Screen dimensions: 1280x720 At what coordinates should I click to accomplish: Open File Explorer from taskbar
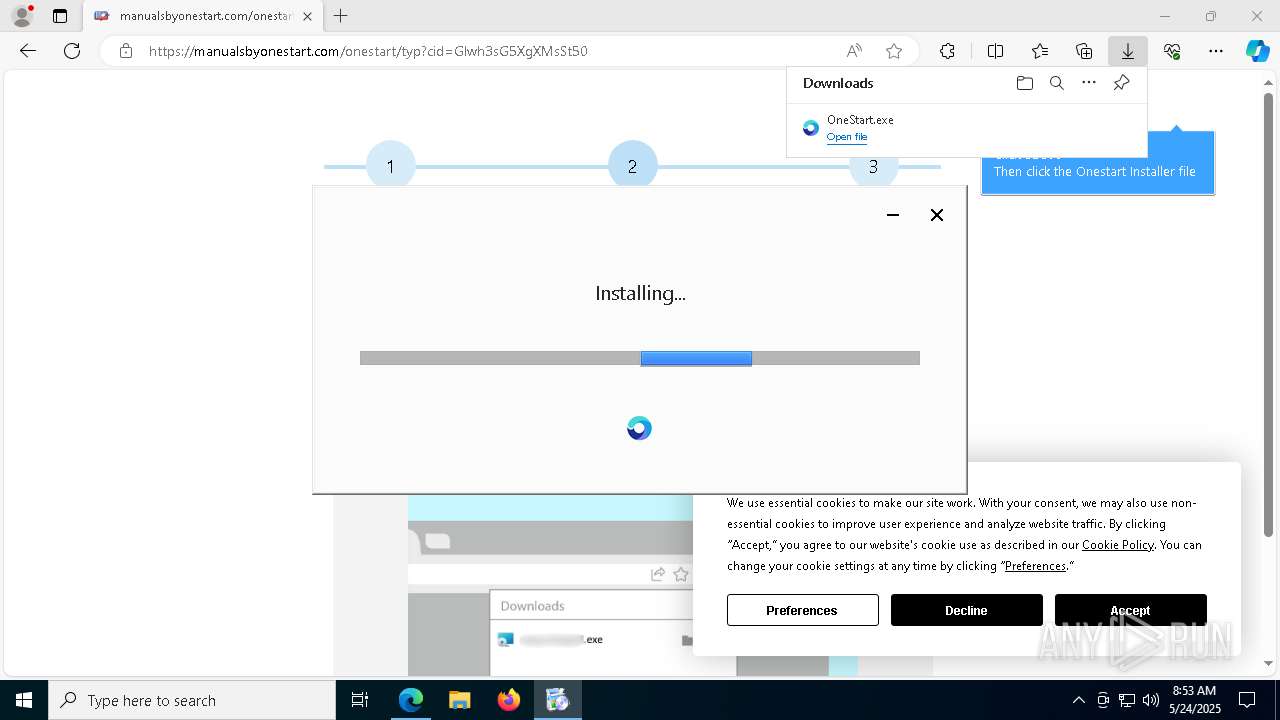[459, 700]
